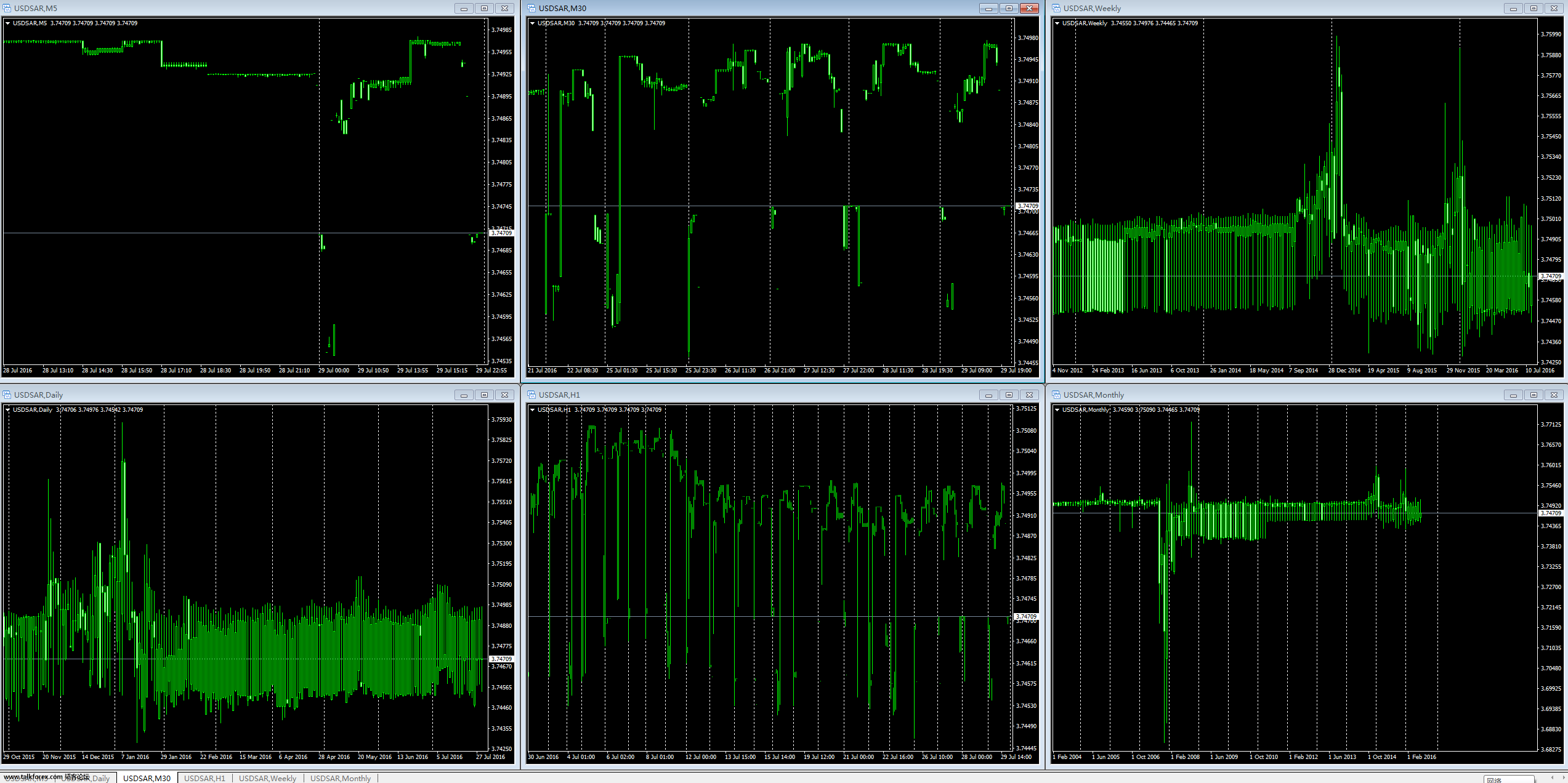Close the USDSAR,M5 chart window

504,8
